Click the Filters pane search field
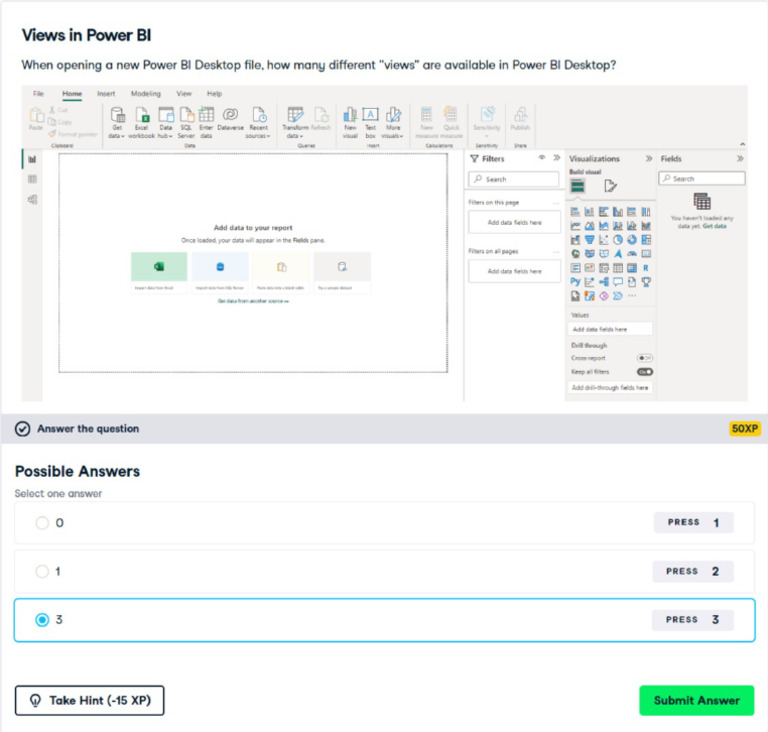Viewport: 768px width, 732px height. click(513, 179)
